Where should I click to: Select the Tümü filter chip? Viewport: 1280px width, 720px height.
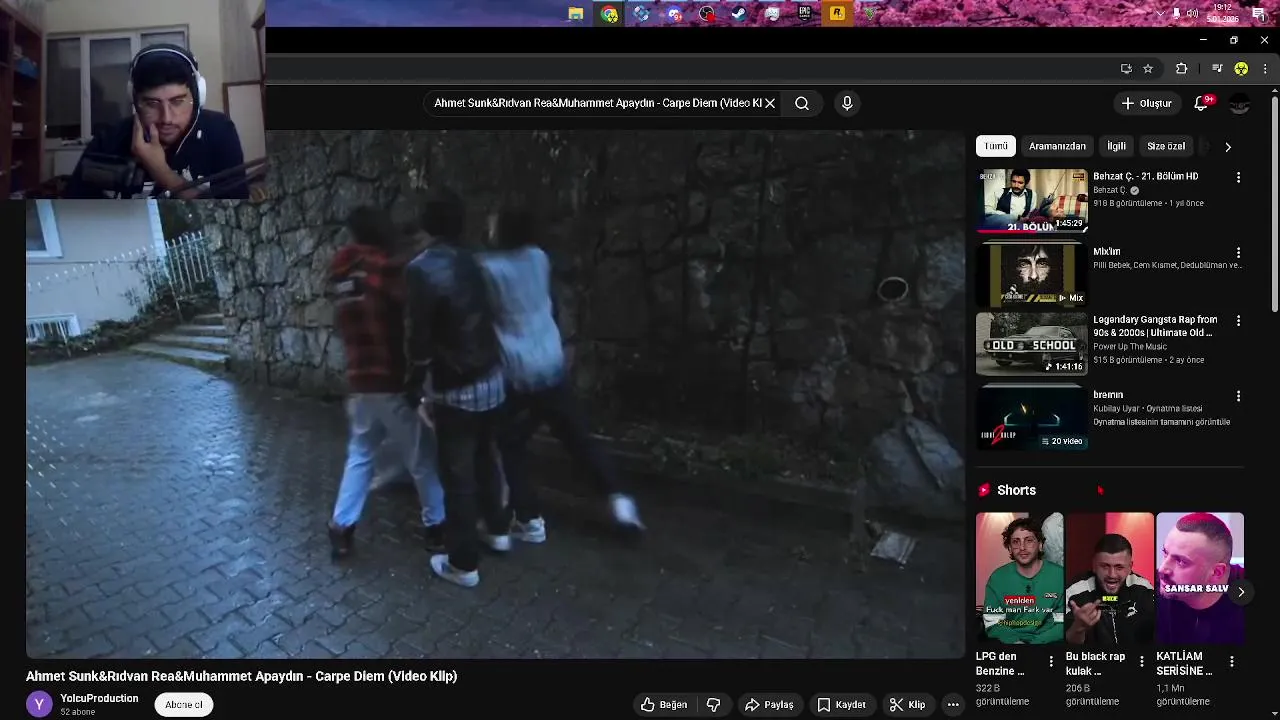(996, 146)
